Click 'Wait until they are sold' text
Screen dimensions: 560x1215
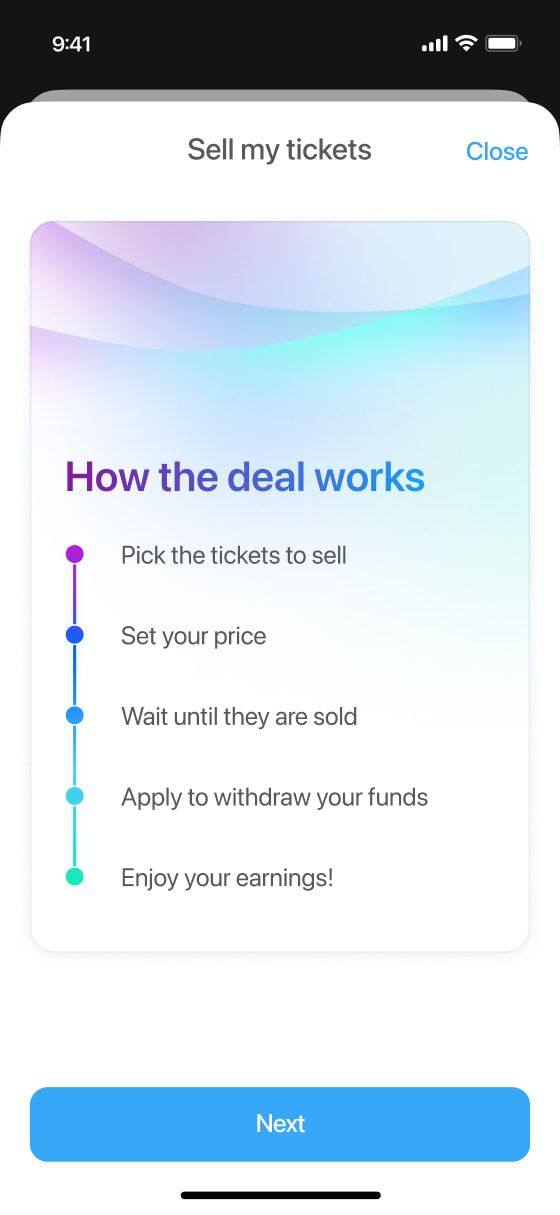point(239,716)
